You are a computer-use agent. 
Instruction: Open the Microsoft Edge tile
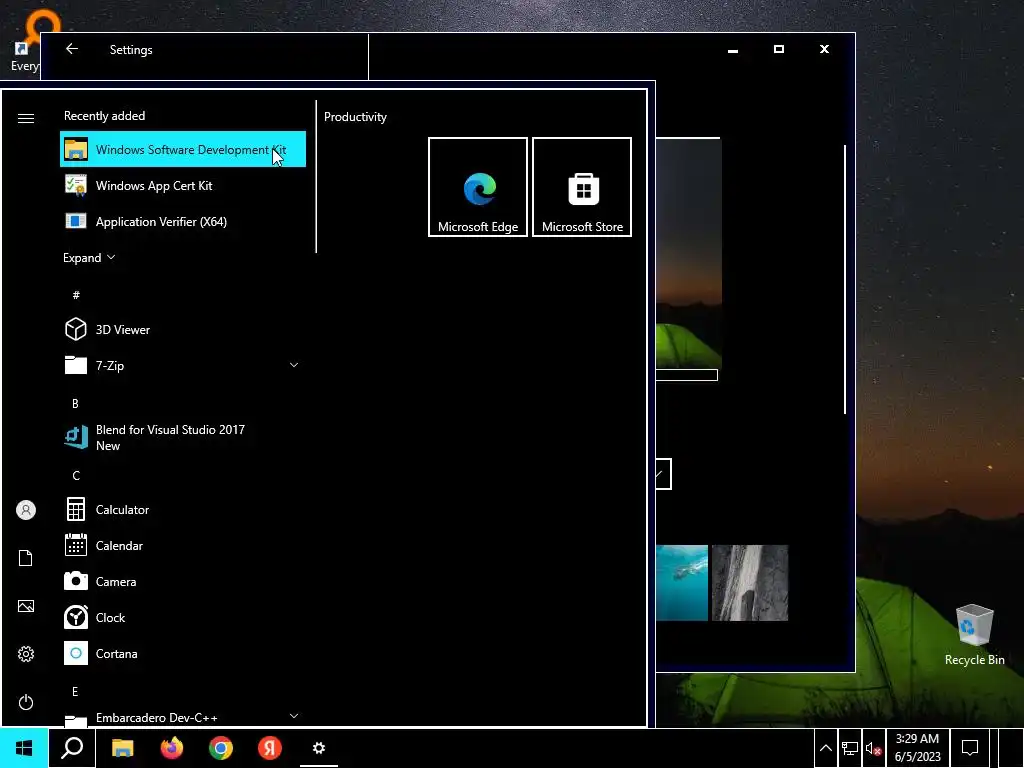[x=478, y=187]
